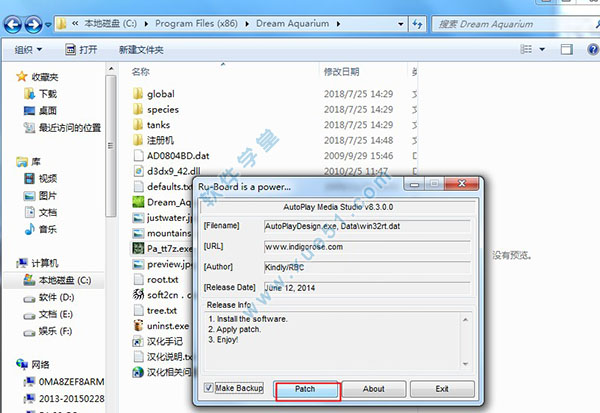Select the root.txt file
Viewport: 600px width, 413px height.
tap(156, 280)
